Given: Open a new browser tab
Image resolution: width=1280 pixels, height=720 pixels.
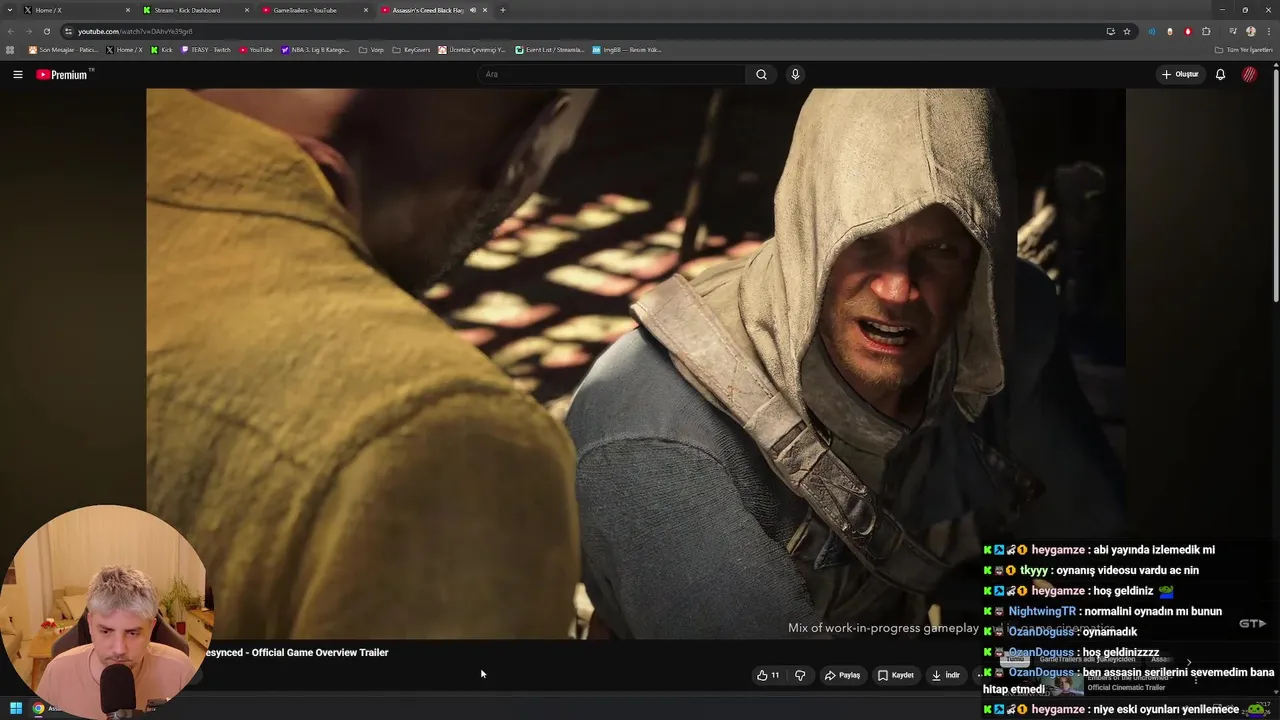Looking at the screenshot, I should 502,10.
